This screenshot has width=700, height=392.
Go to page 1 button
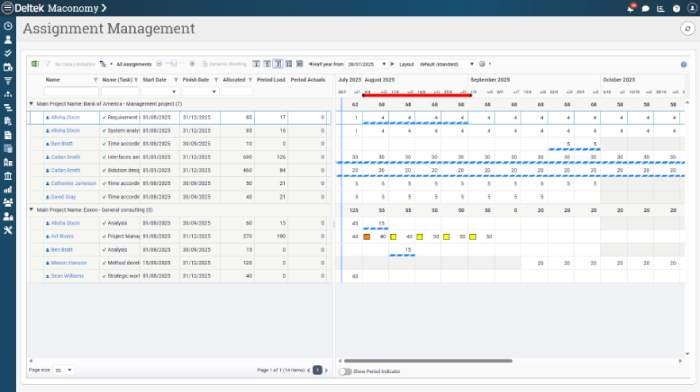tap(317, 370)
